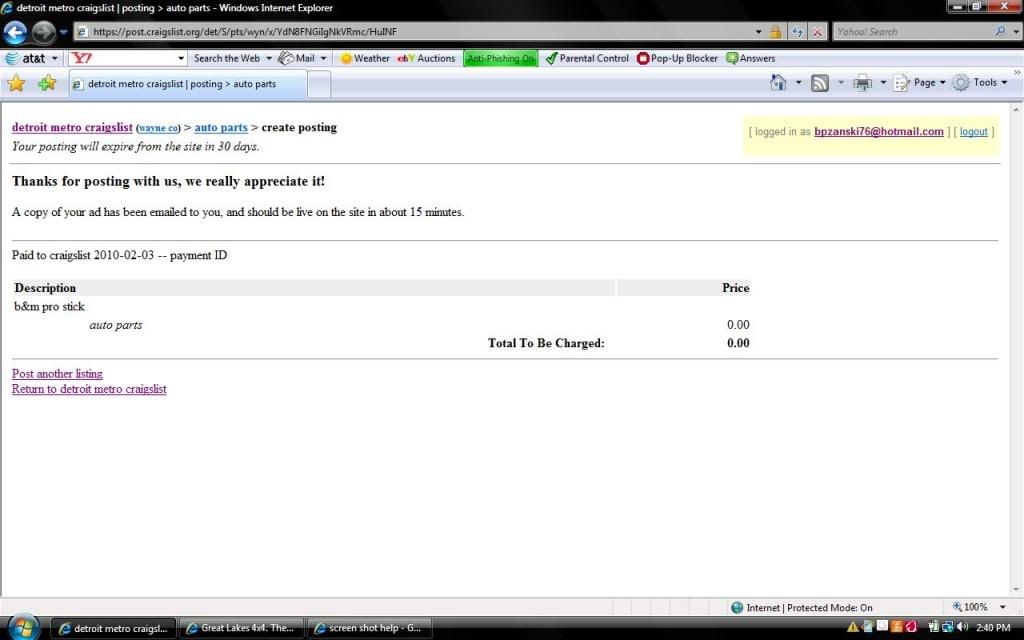Switch to the detroit metro craigslist tab
This screenshot has width=1024, height=640.
[187, 84]
